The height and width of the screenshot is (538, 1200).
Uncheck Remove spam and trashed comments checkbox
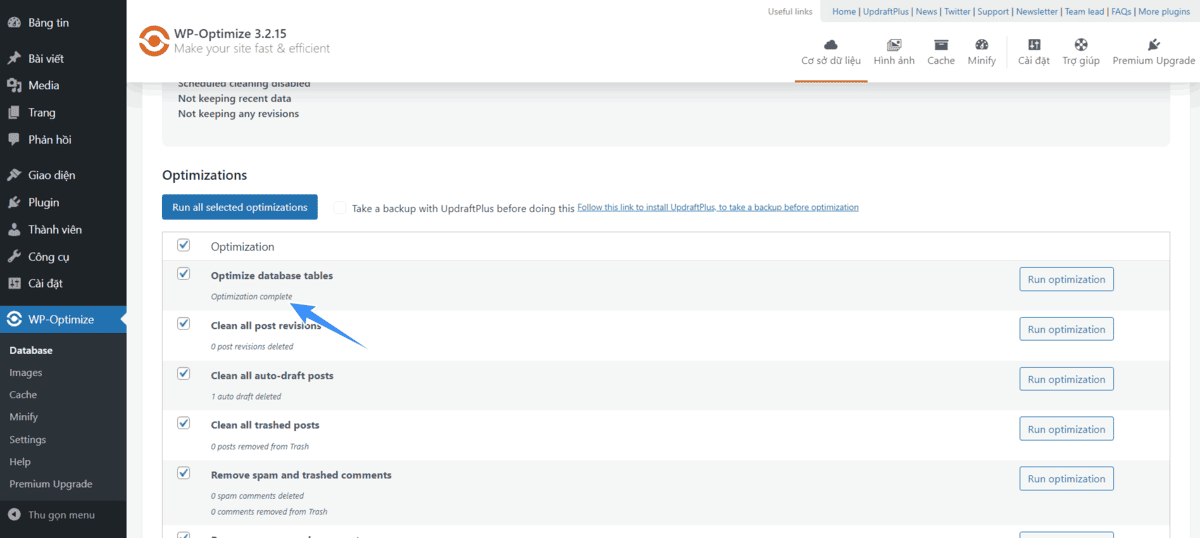[183, 473]
